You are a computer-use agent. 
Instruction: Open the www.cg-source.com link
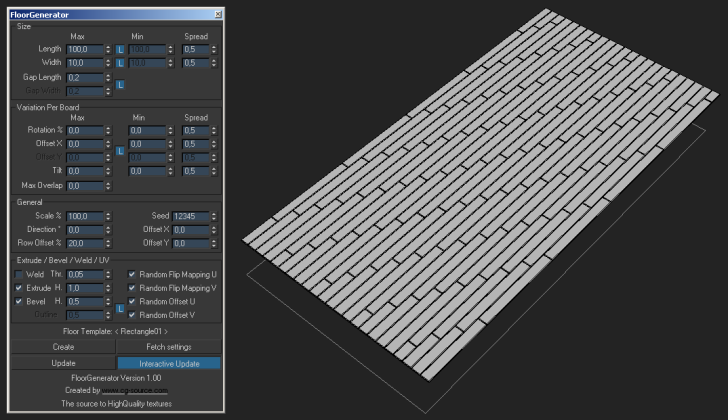click(x=134, y=391)
